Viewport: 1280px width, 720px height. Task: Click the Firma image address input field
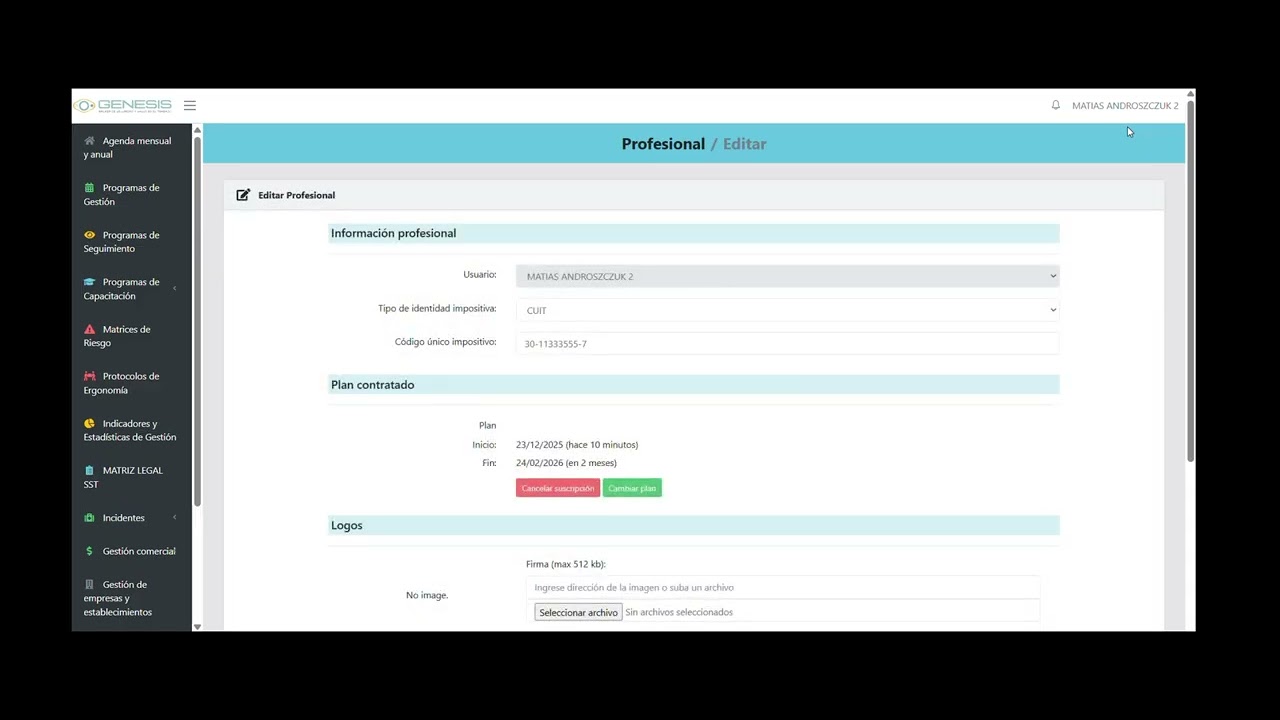(x=783, y=587)
